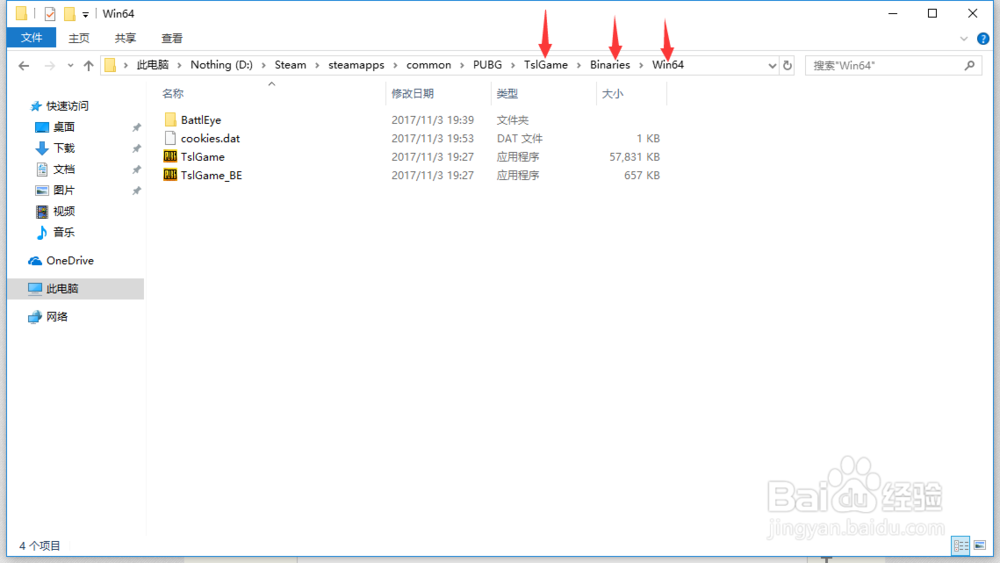Switch to the 主页 ribbon tab
1000x563 pixels.
pos(79,38)
